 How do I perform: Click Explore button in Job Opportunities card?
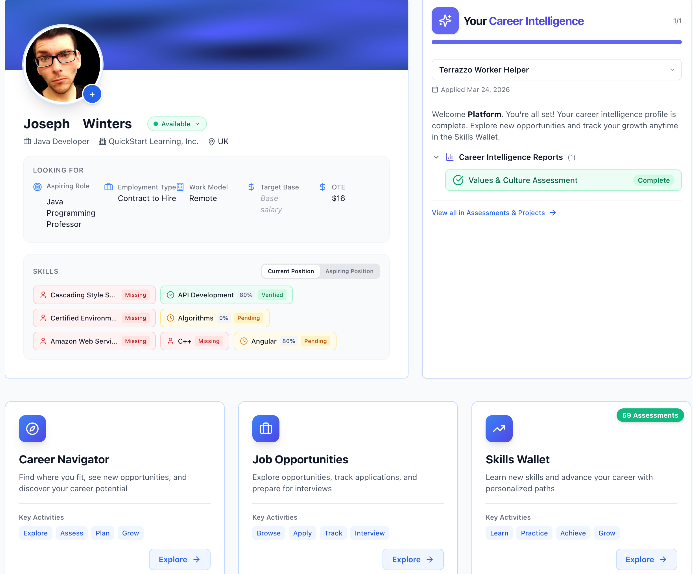(412, 559)
